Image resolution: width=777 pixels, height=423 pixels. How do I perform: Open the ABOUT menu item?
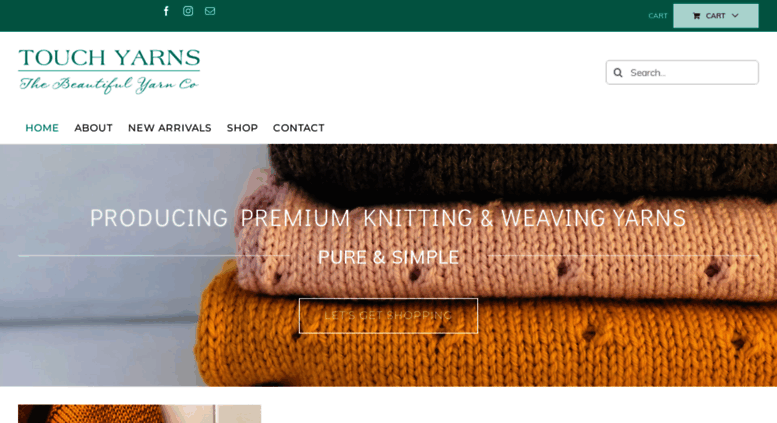coord(93,128)
